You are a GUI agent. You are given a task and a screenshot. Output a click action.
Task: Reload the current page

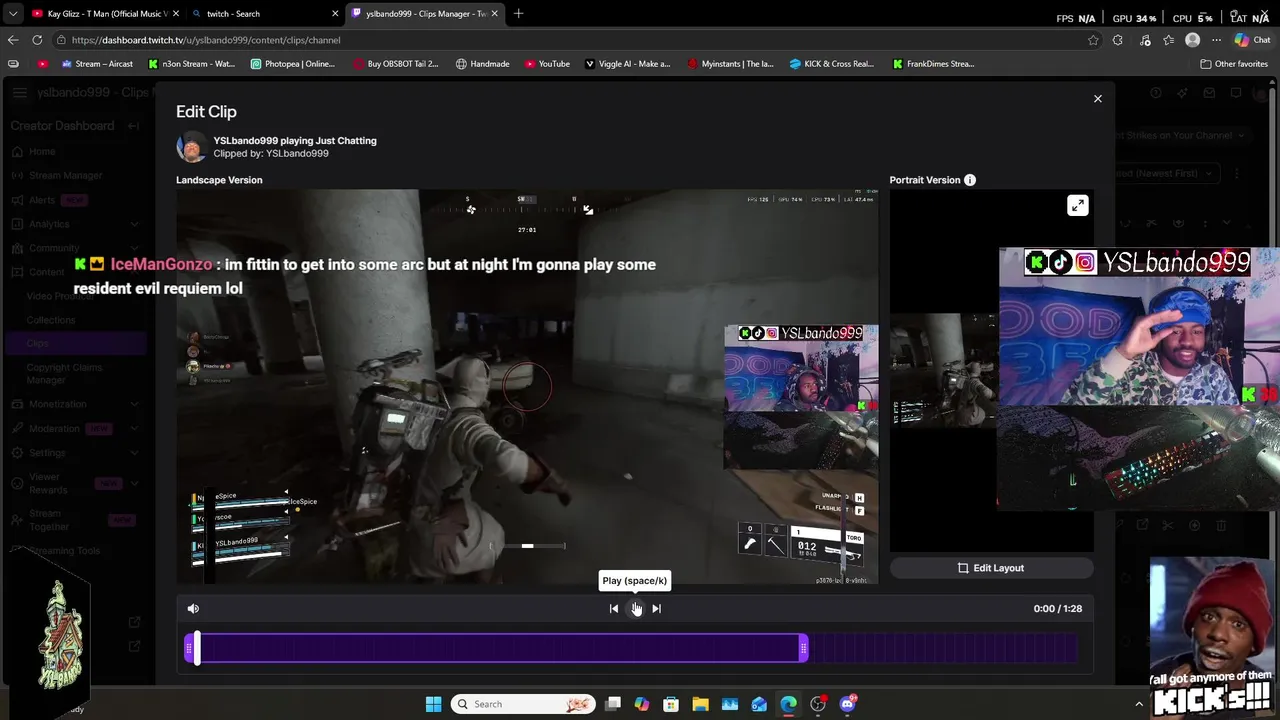pyautogui.click(x=37, y=40)
